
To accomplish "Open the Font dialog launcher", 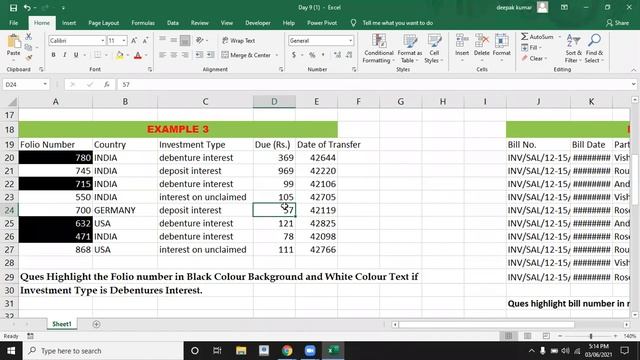I will click(x=150, y=69).
